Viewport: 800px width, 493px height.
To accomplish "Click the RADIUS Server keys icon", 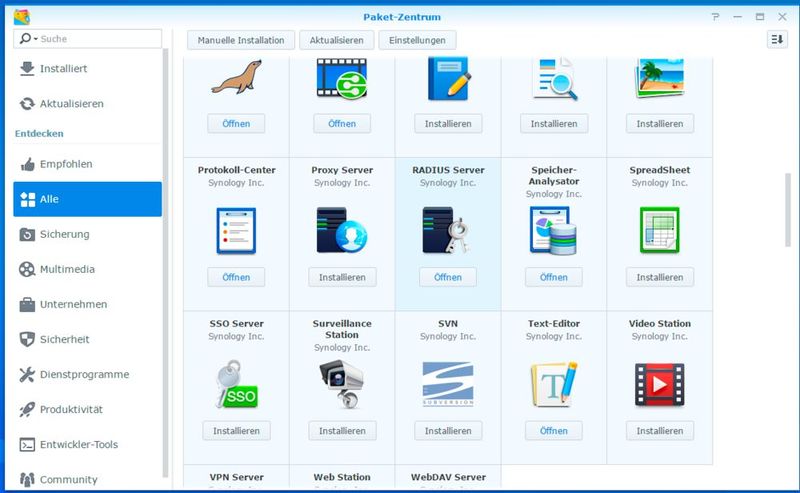I will pyautogui.click(x=445, y=230).
